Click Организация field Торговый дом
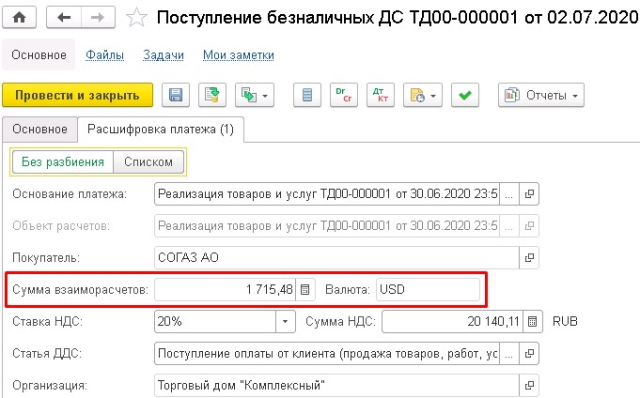This screenshot has height=398, width=640. click(336, 385)
